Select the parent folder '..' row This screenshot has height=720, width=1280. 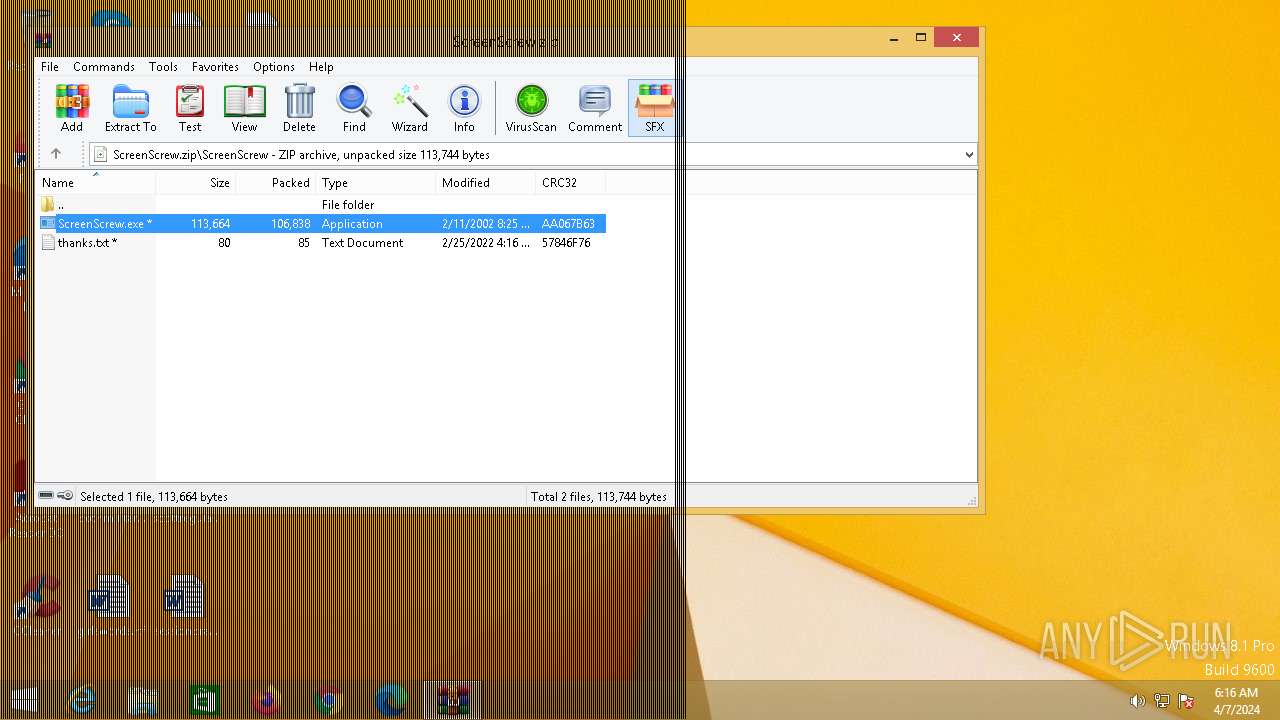[x=321, y=205]
